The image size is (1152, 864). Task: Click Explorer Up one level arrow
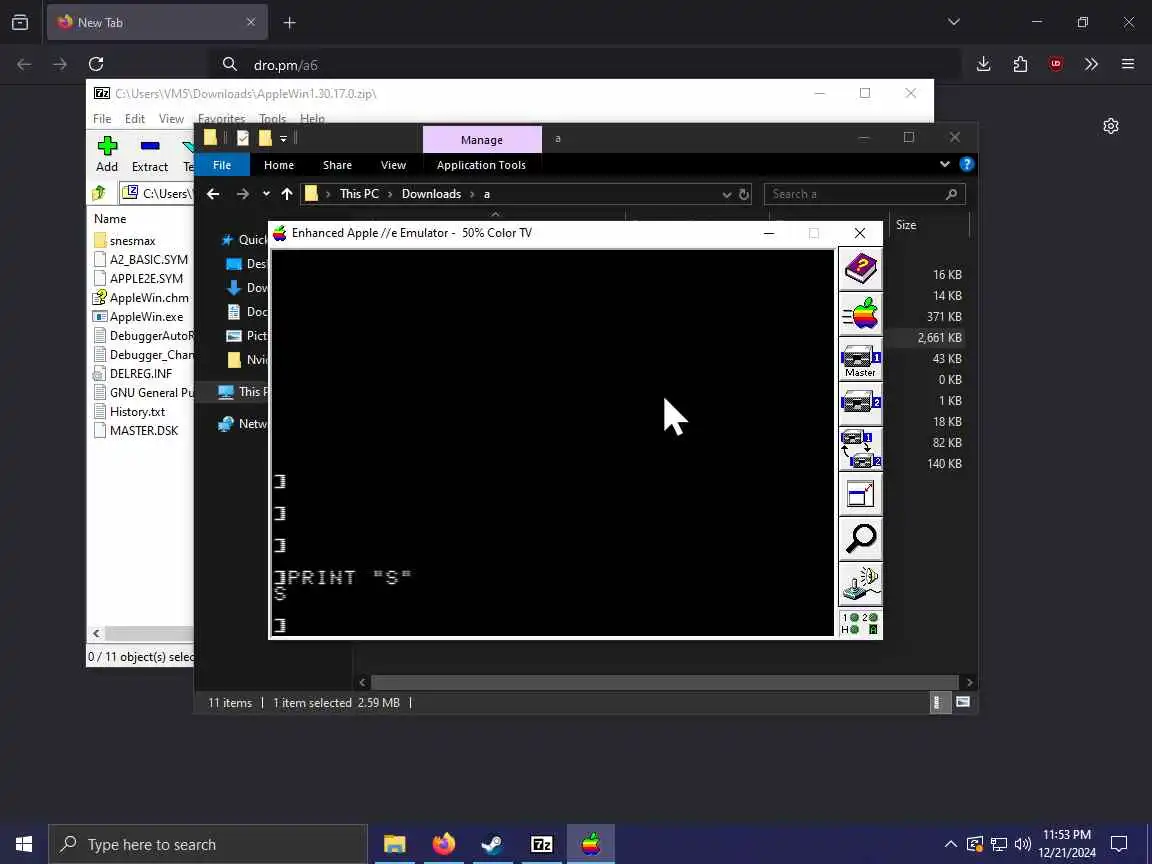(287, 194)
